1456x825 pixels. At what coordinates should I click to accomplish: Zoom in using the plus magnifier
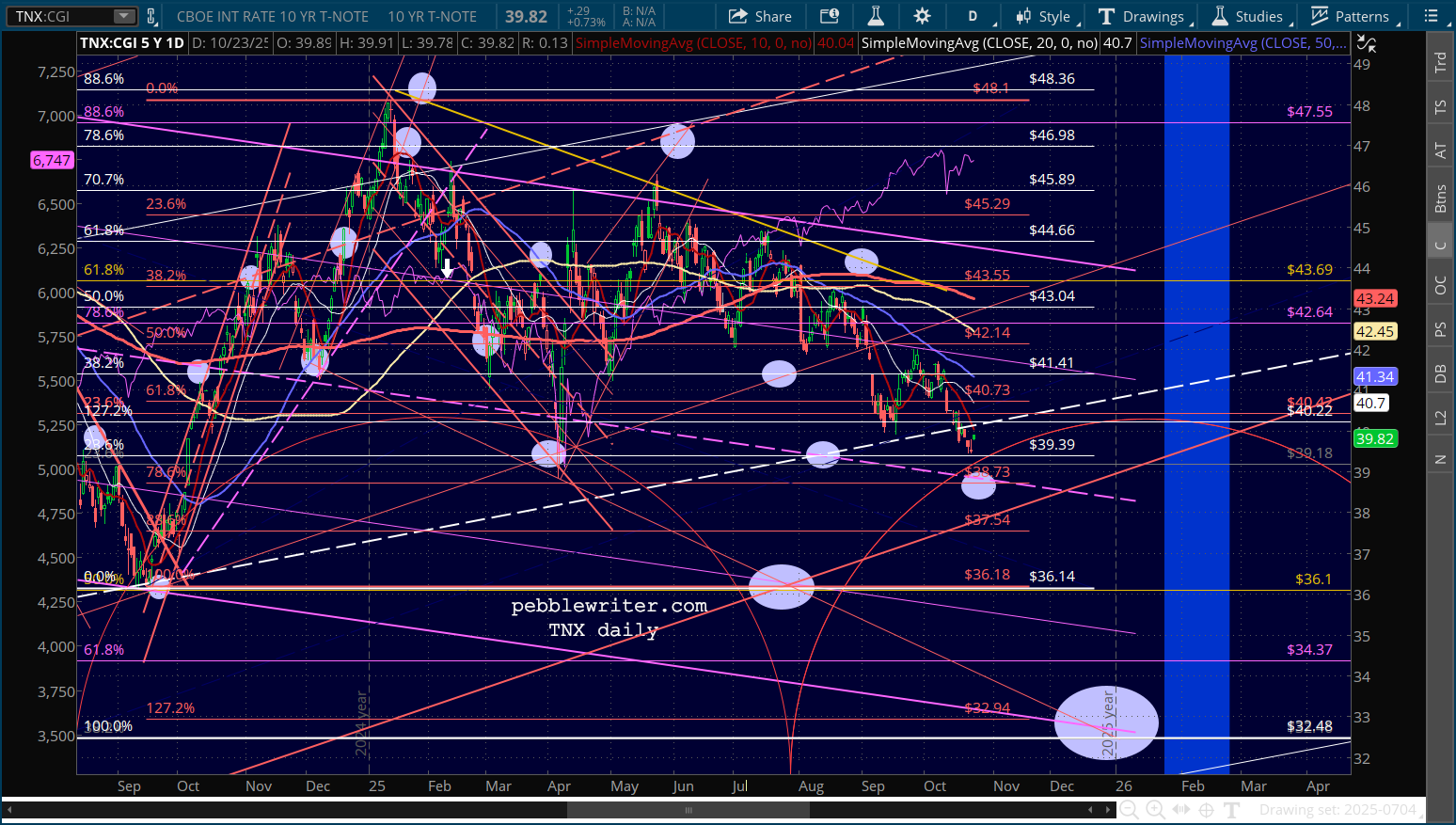[1155, 809]
